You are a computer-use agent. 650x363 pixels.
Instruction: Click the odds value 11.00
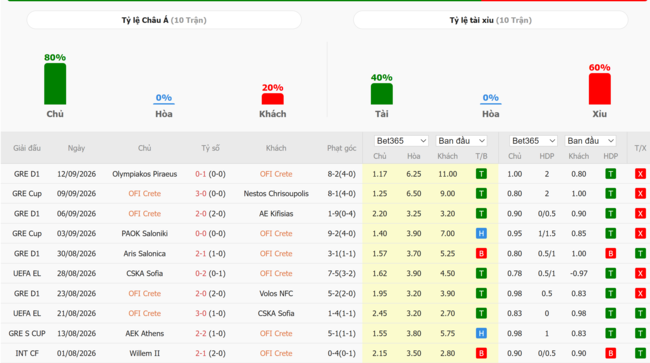448,174
